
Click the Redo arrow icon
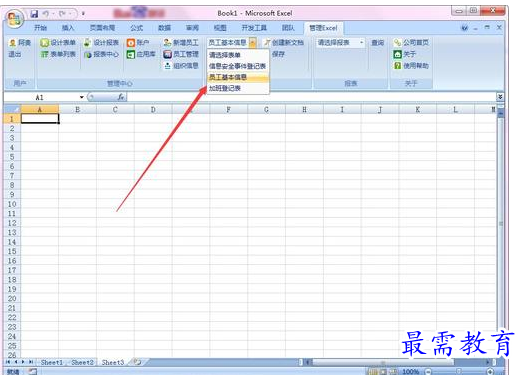62,14
